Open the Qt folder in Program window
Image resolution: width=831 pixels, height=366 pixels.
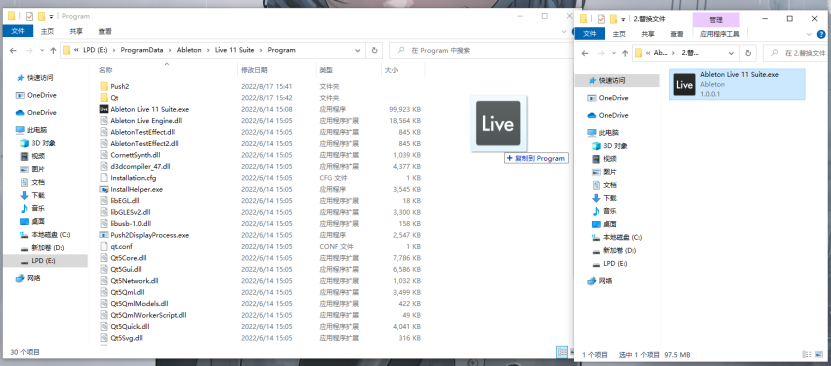click(x=114, y=98)
